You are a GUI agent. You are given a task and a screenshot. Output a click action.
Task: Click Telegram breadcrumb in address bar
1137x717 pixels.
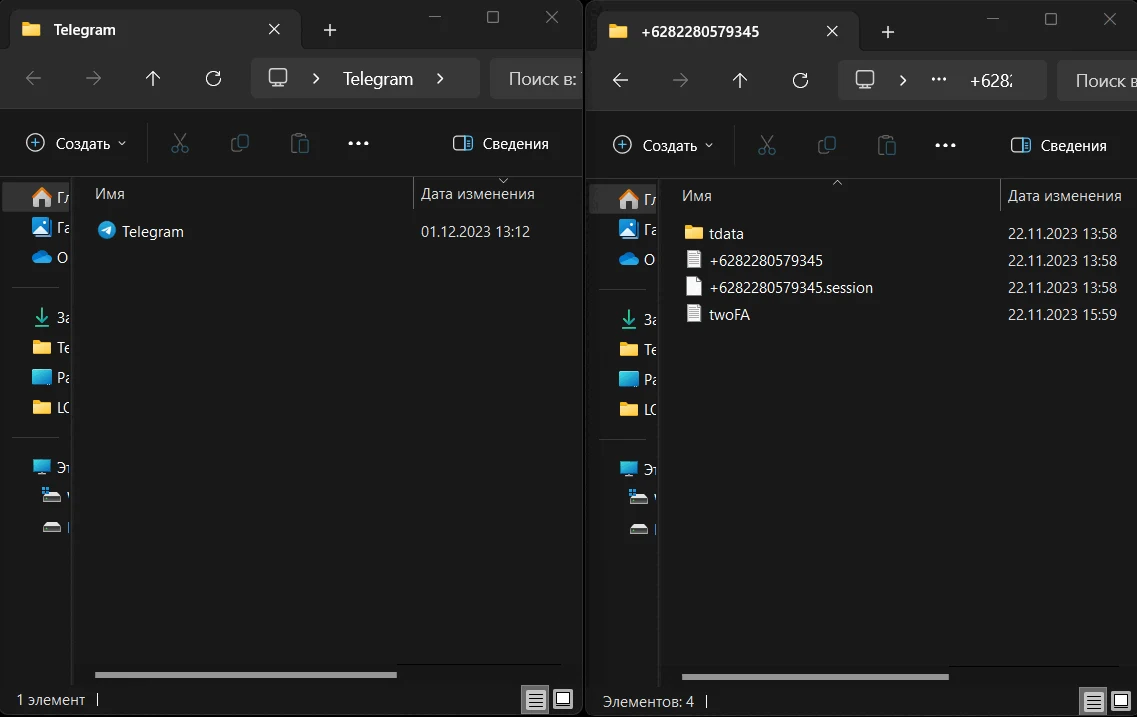pos(378,78)
